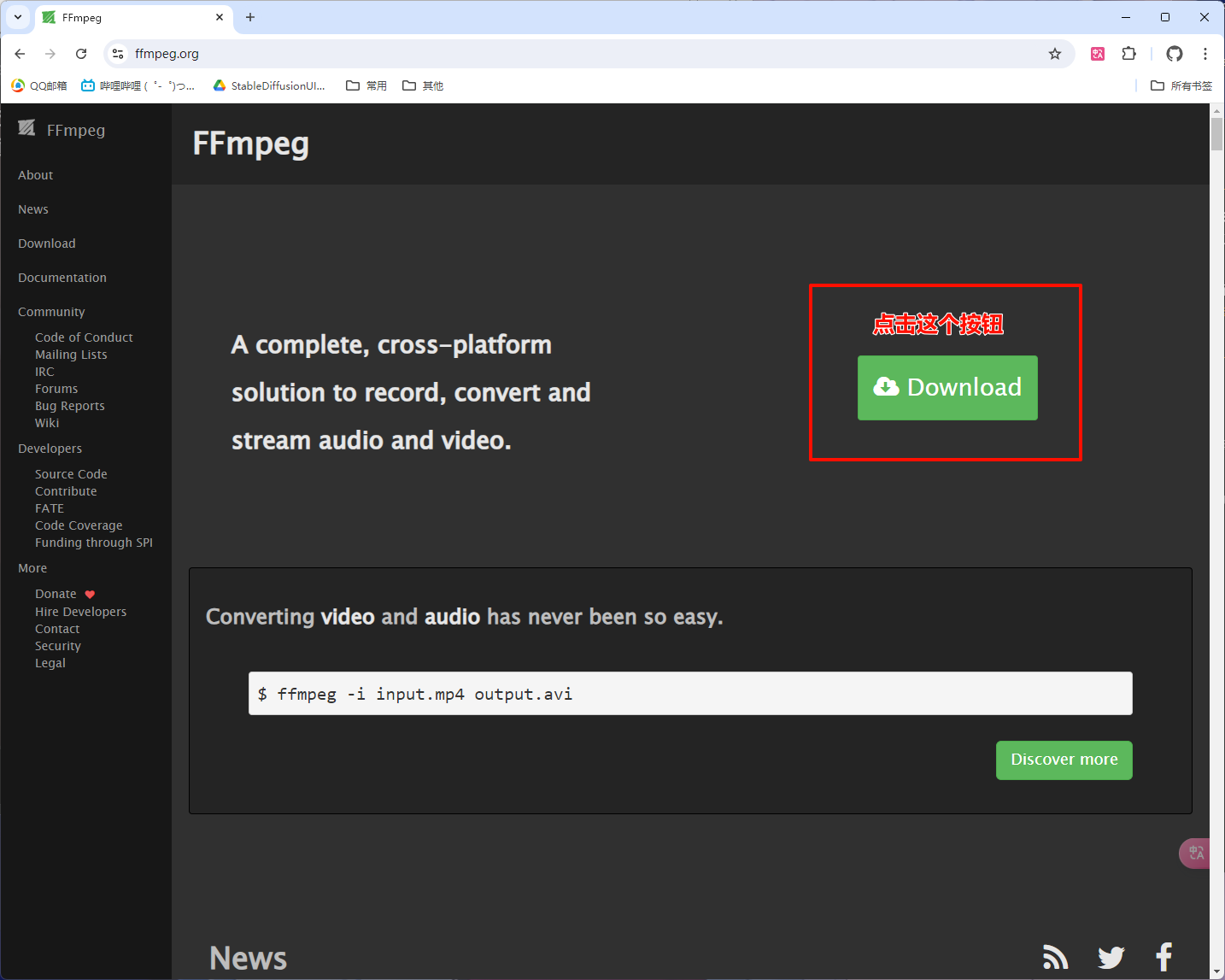Image resolution: width=1225 pixels, height=980 pixels.
Task: Open Contact link in sidebar
Action: (57, 629)
